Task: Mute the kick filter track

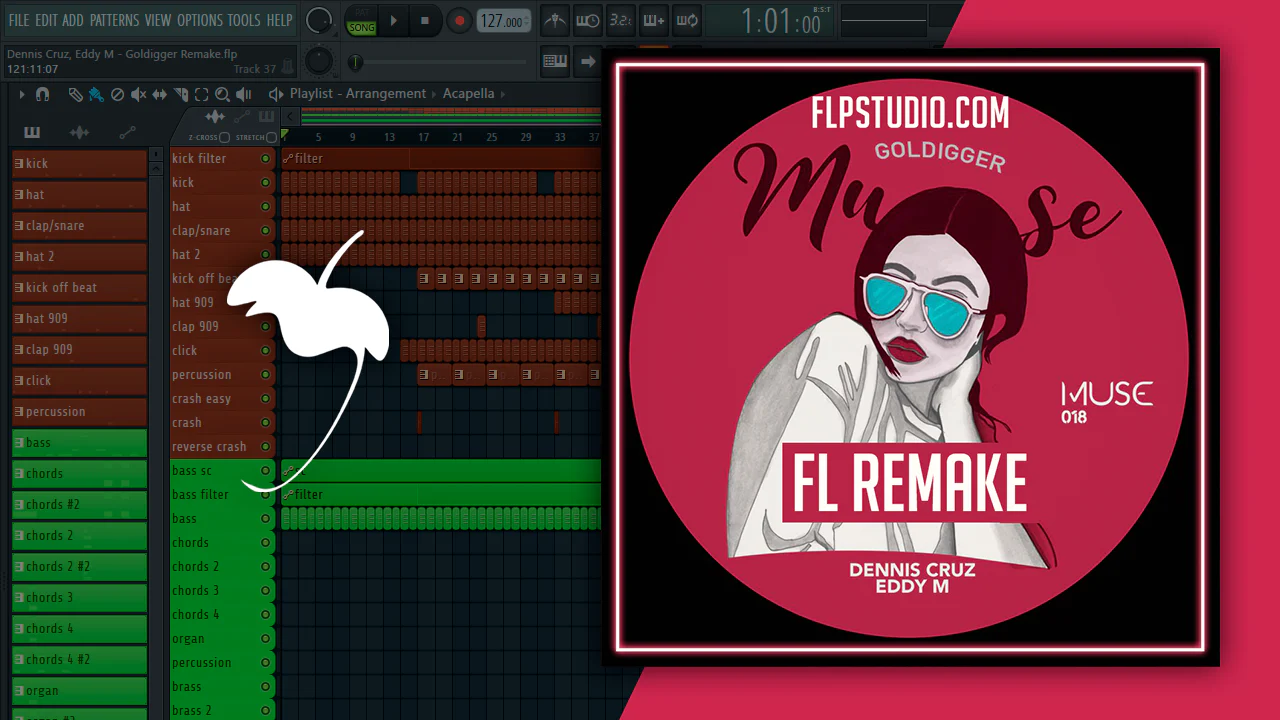Action: coord(266,158)
